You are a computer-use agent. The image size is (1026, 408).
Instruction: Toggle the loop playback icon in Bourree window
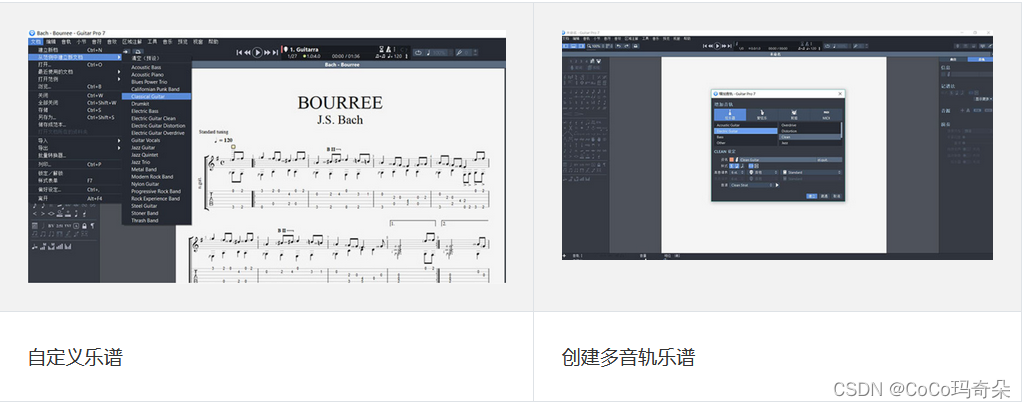[x=418, y=52]
